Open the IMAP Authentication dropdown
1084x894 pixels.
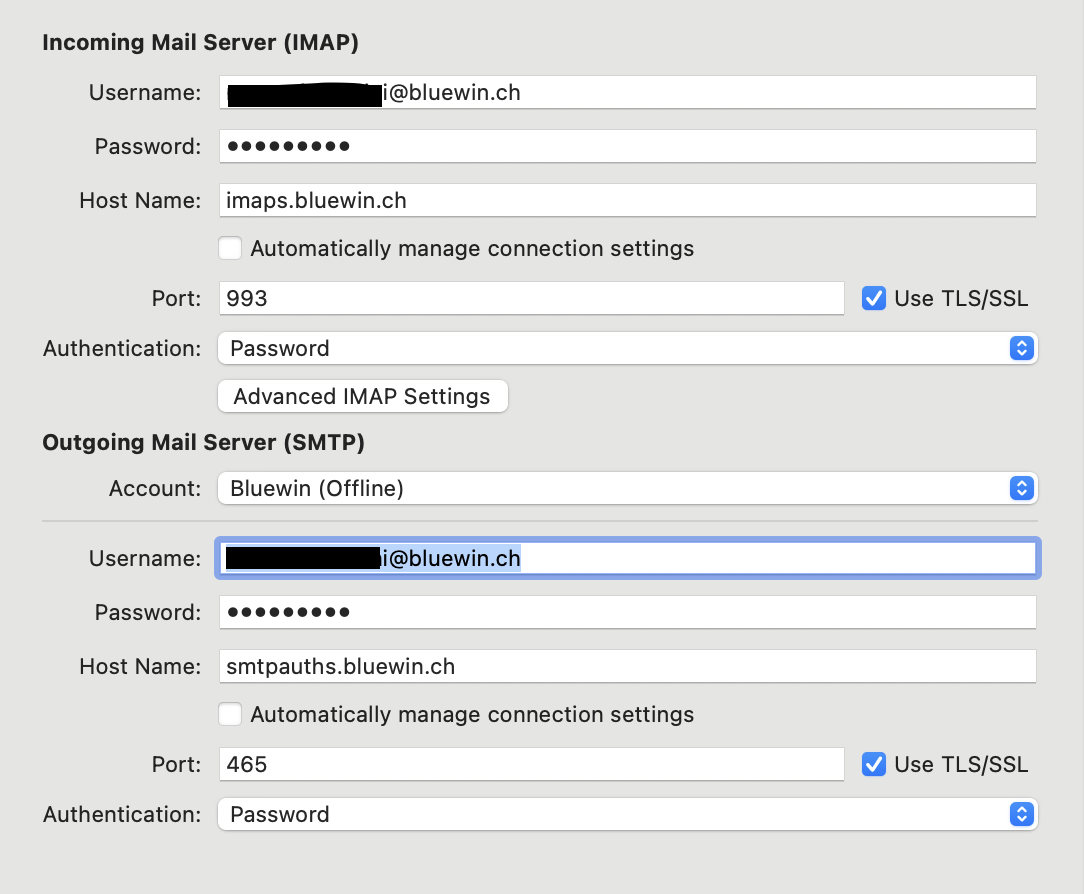[627, 348]
